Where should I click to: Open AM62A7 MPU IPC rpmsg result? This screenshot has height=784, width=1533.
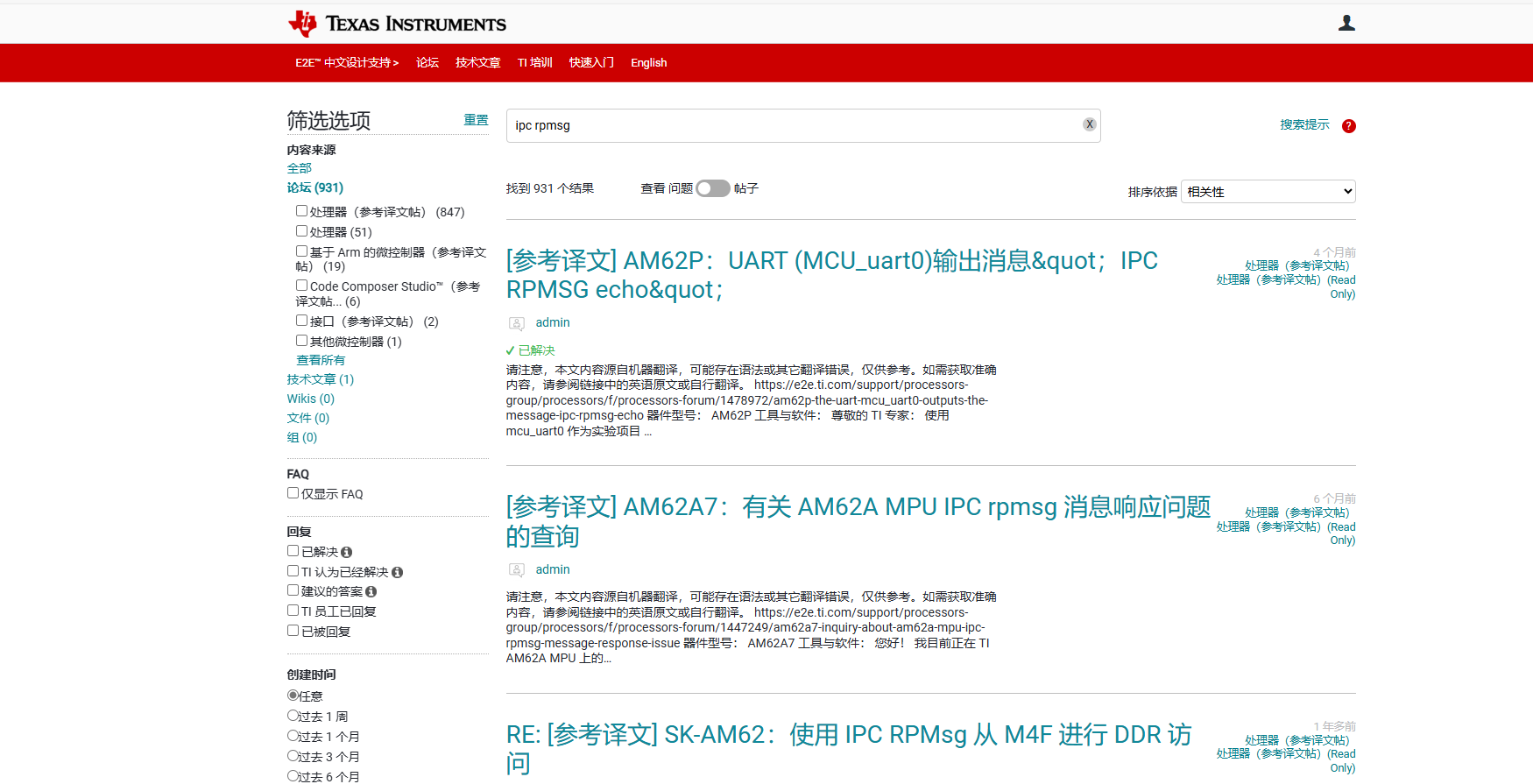coord(858,521)
